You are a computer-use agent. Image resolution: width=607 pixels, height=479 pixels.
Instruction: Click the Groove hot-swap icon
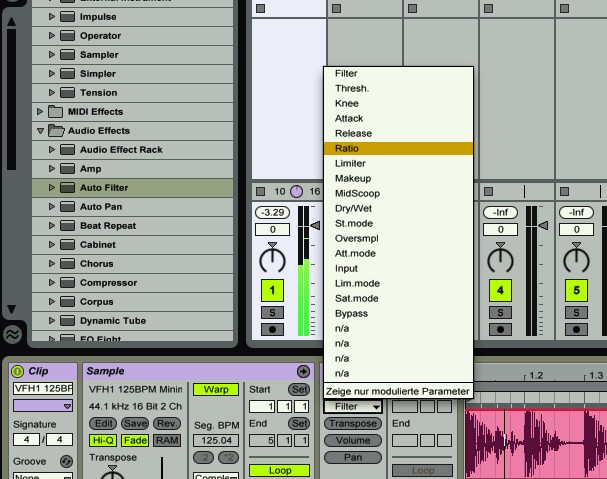point(66,461)
